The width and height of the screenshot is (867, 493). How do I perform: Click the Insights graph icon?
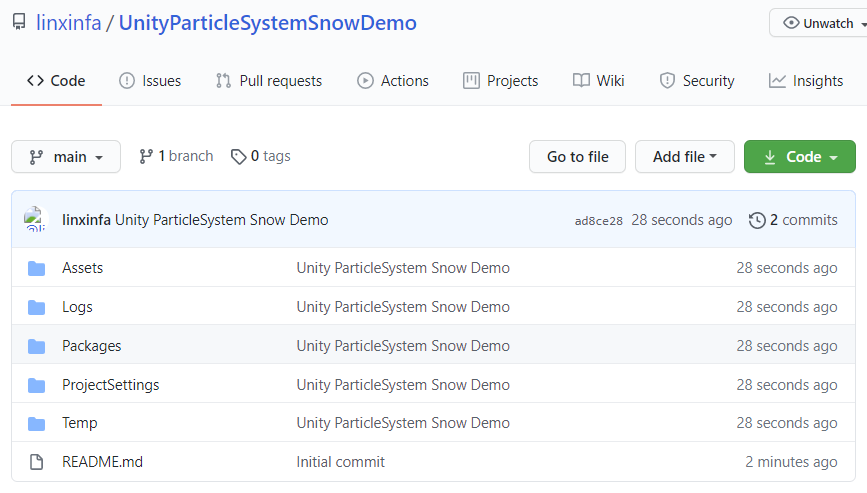777,81
